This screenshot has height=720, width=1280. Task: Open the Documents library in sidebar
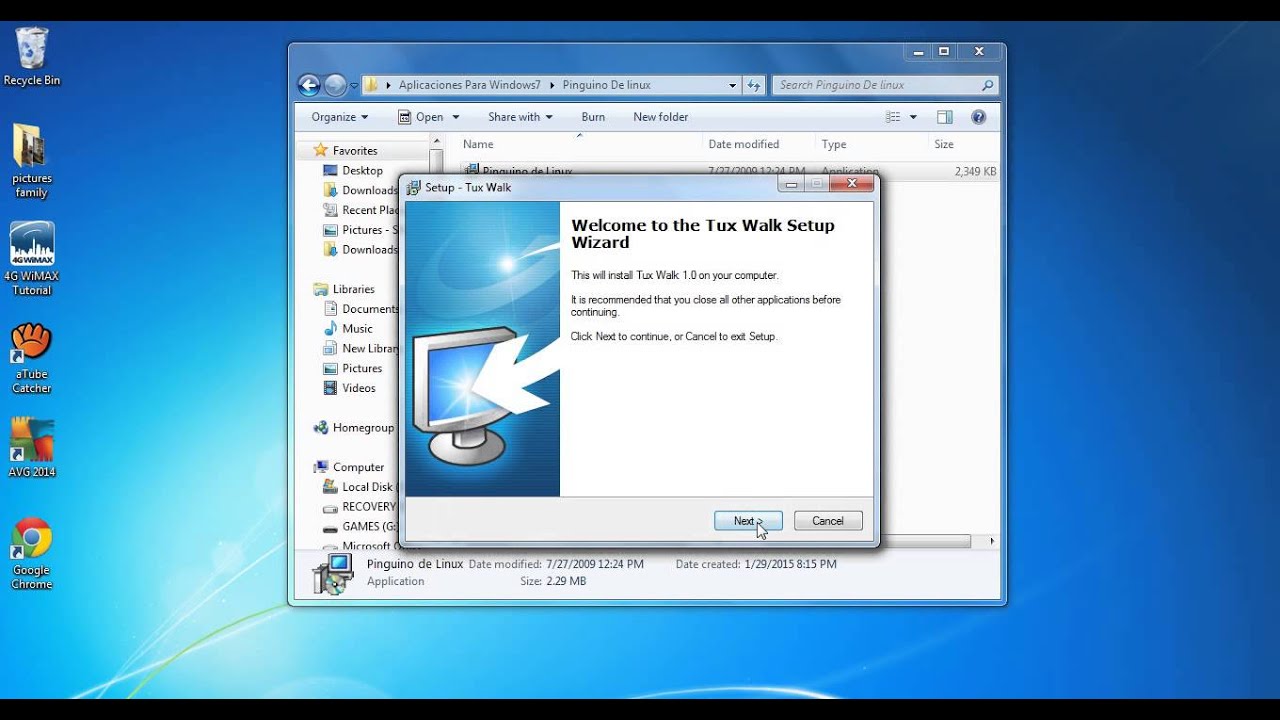tap(360, 309)
